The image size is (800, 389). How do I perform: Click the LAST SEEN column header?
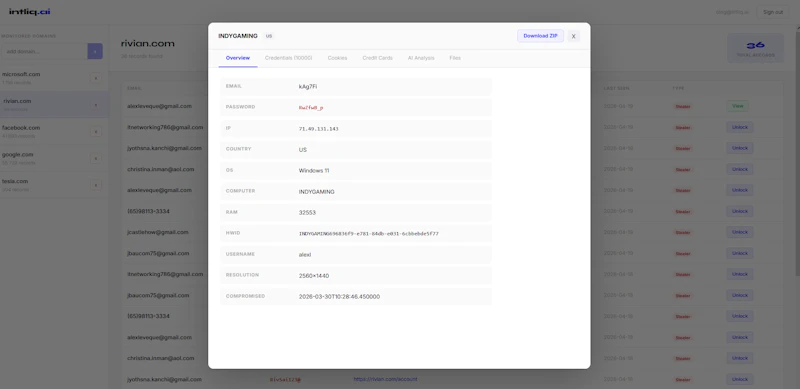click(x=616, y=88)
